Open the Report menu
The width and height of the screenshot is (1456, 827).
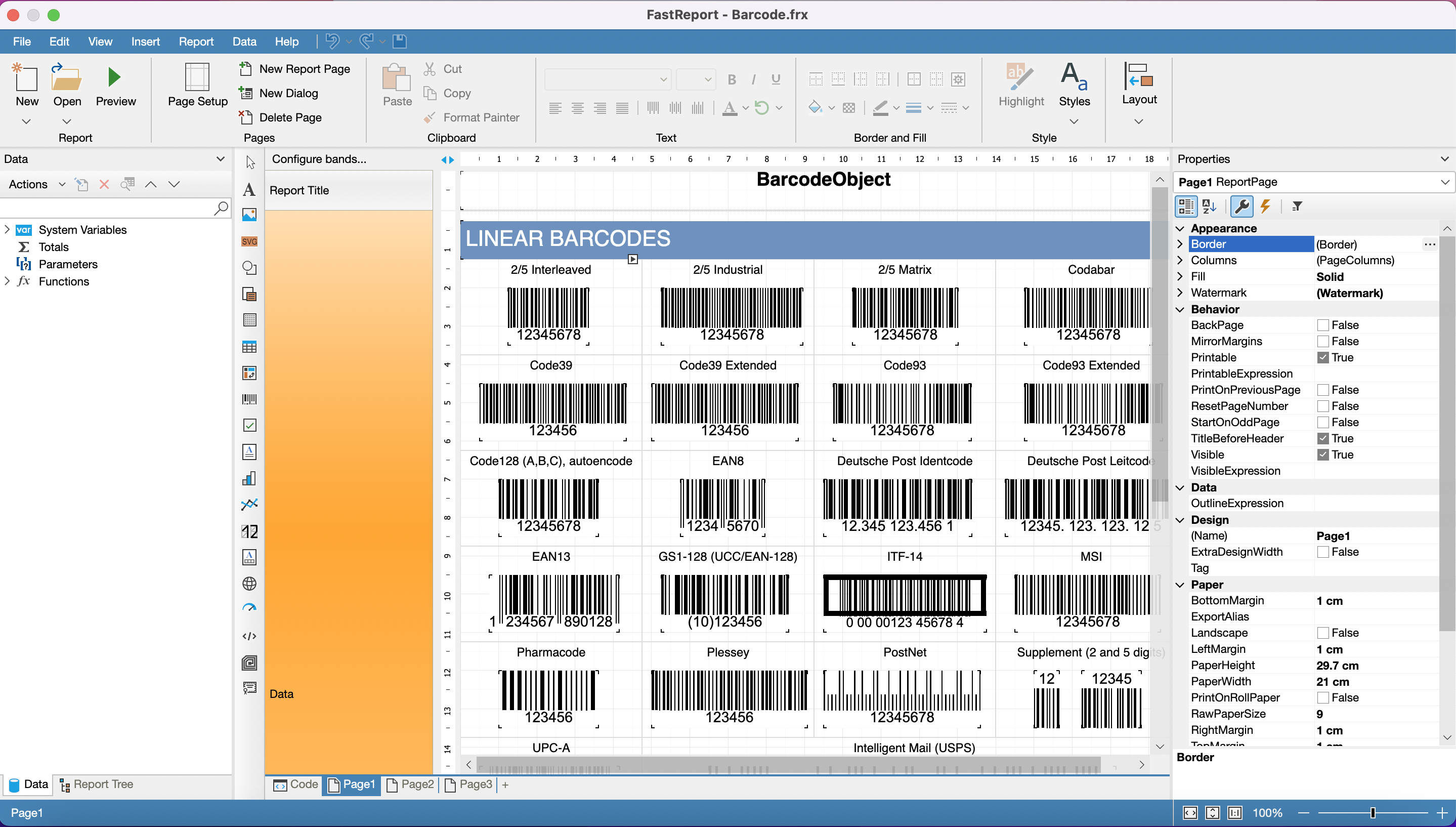click(196, 41)
